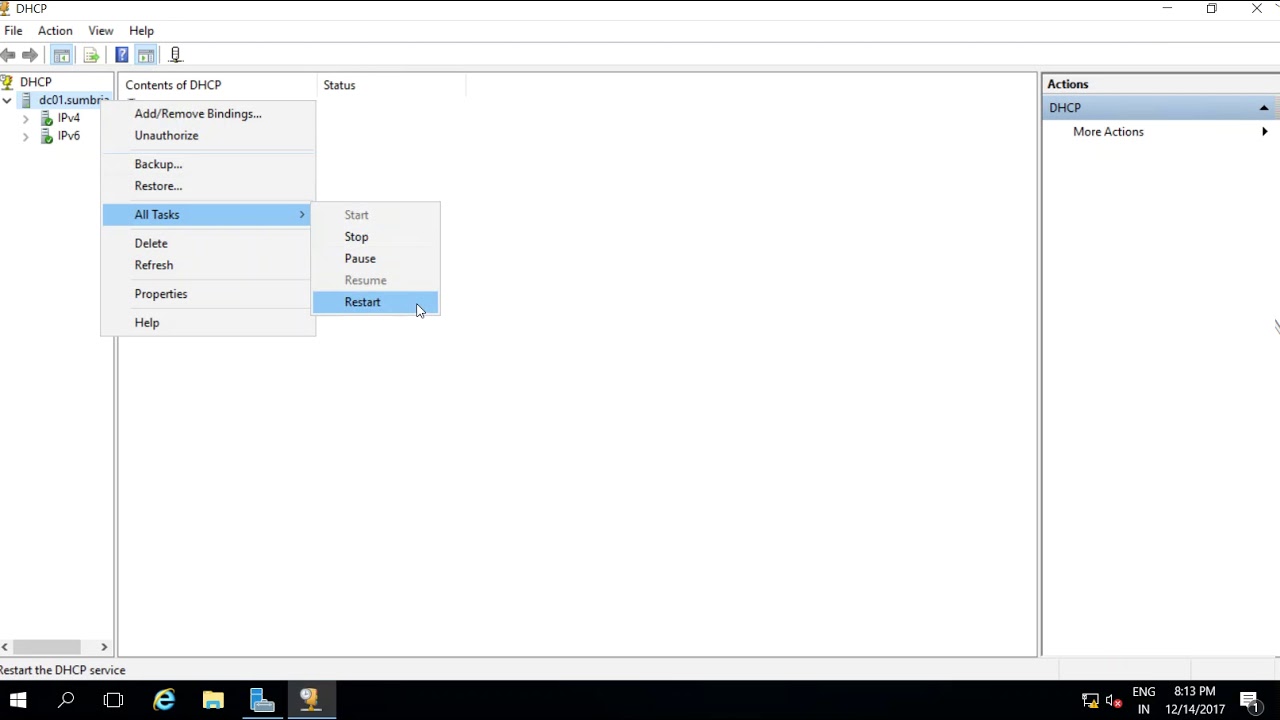This screenshot has height=720, width=1280.
Task: Click the ENG IN language indicator
Action: [x=1144, y=700]
